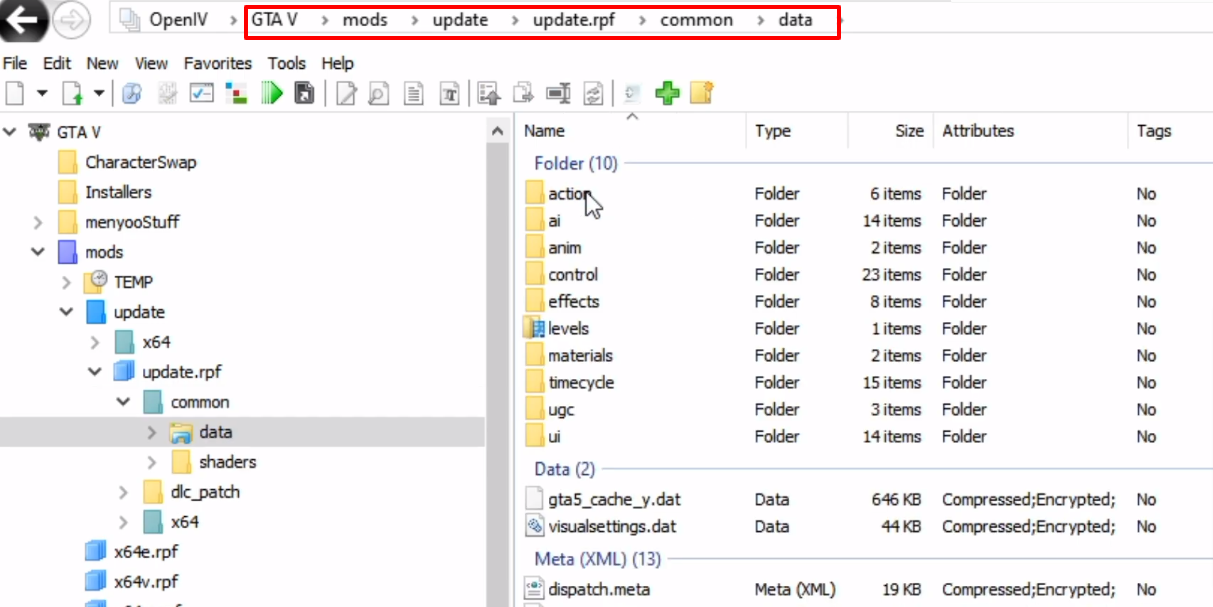Click the lined text page toolbar icon
The image size is (1213, 607).
click(414, 93)
